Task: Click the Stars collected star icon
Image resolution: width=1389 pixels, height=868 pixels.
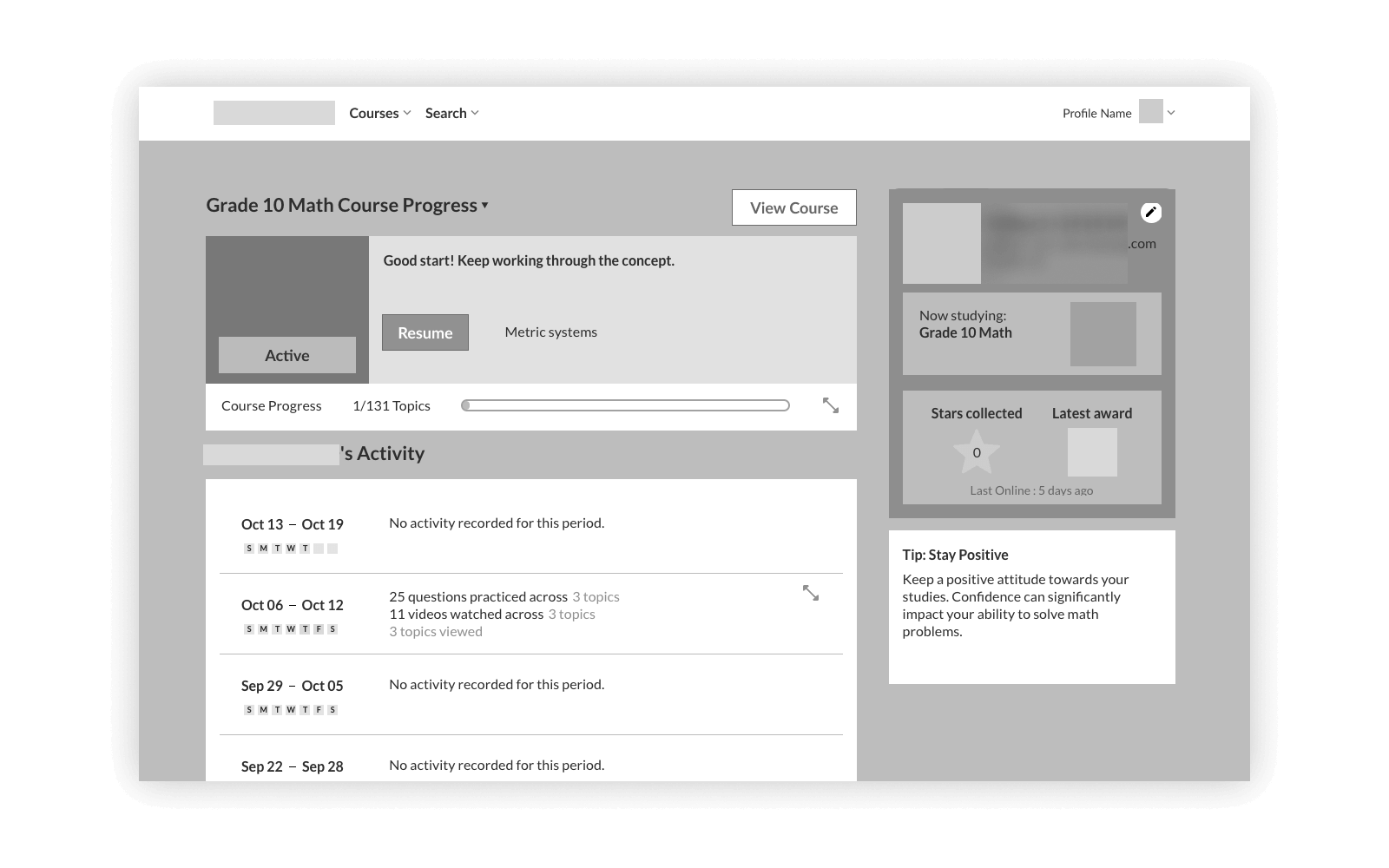Action: pos(976,453)
